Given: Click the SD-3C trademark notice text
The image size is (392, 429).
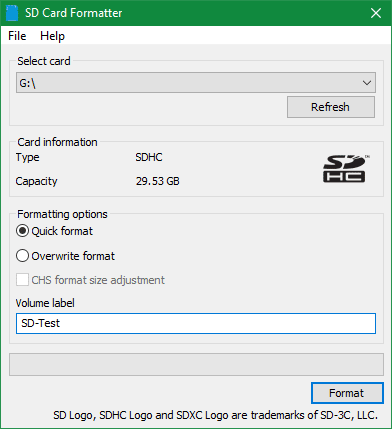Looking at the screenshot, I should coord(215,415).
